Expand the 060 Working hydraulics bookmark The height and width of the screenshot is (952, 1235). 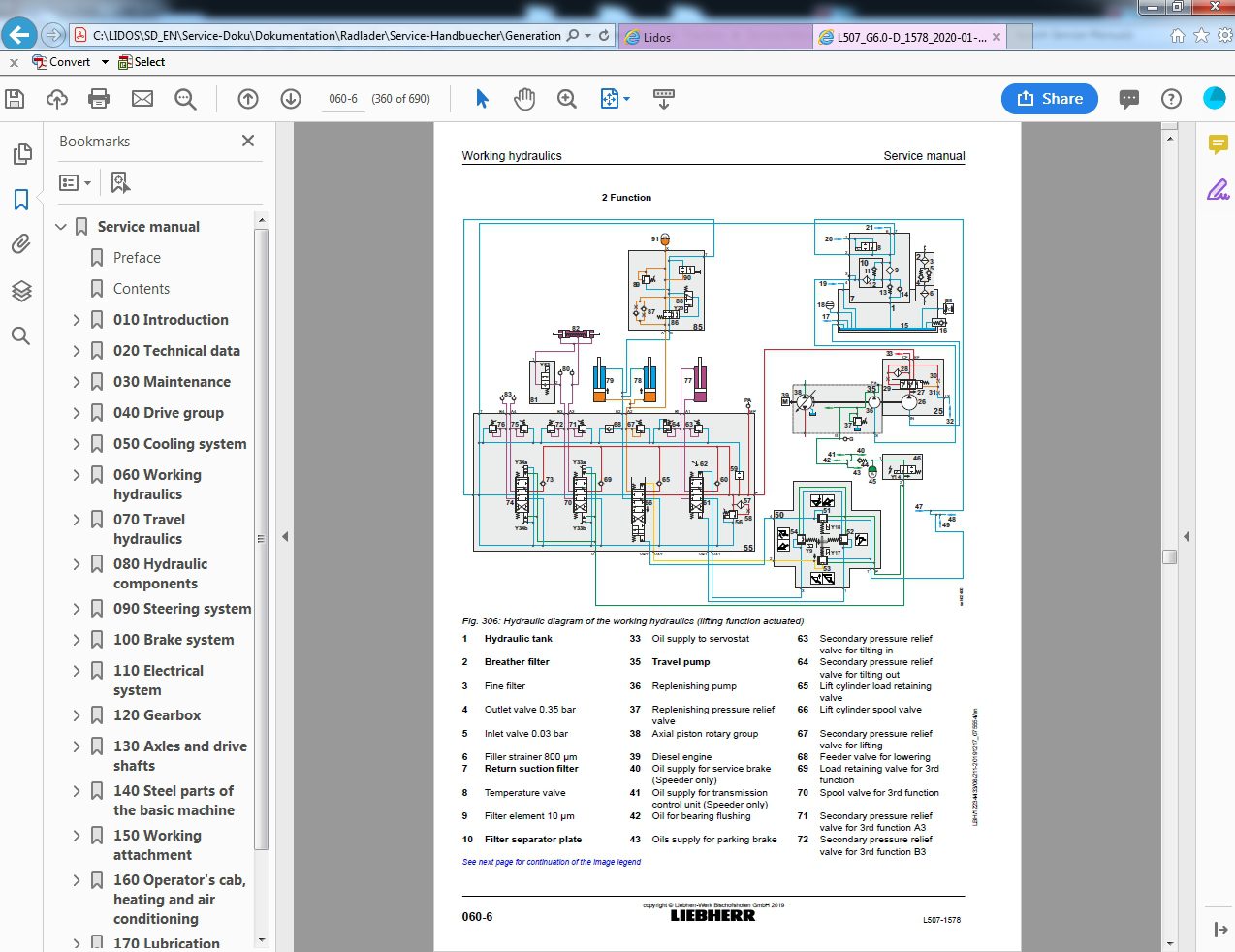[x=77, y=475]
